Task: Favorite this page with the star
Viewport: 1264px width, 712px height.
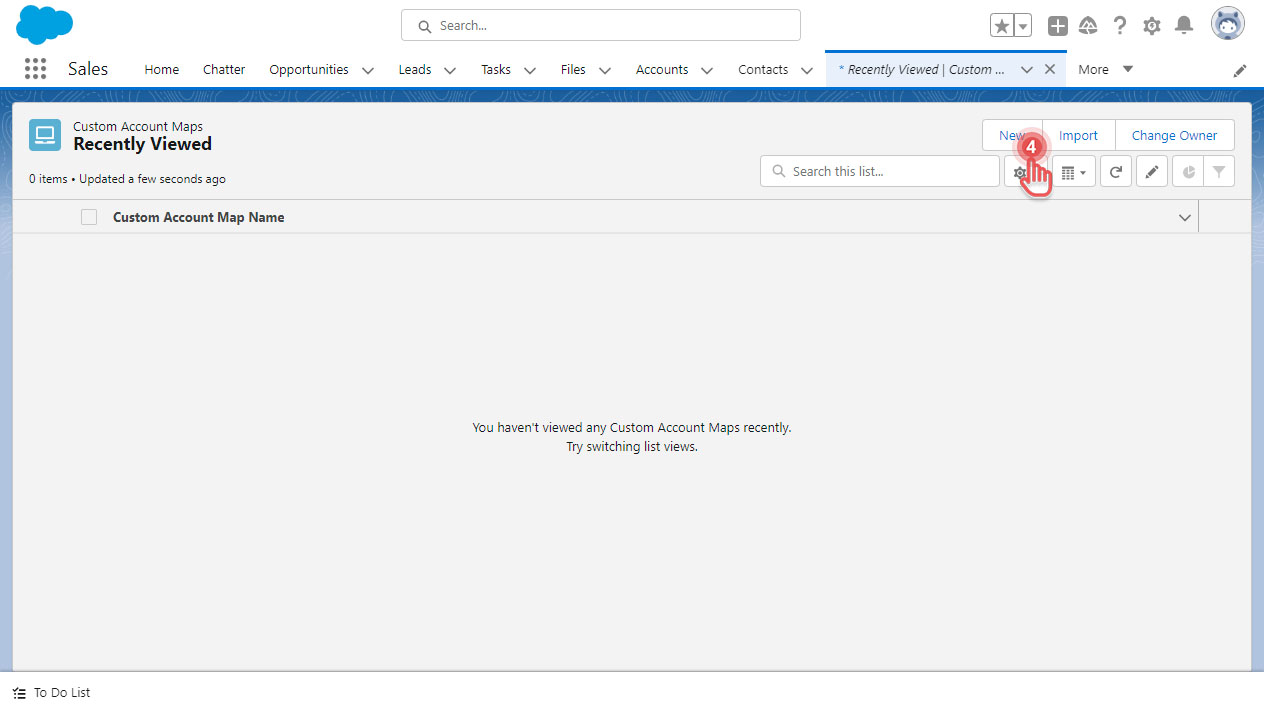Action: pos(1001,24)
